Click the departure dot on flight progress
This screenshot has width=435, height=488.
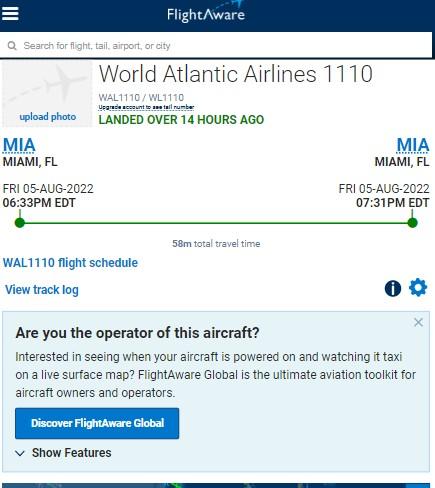pos(20,223)
